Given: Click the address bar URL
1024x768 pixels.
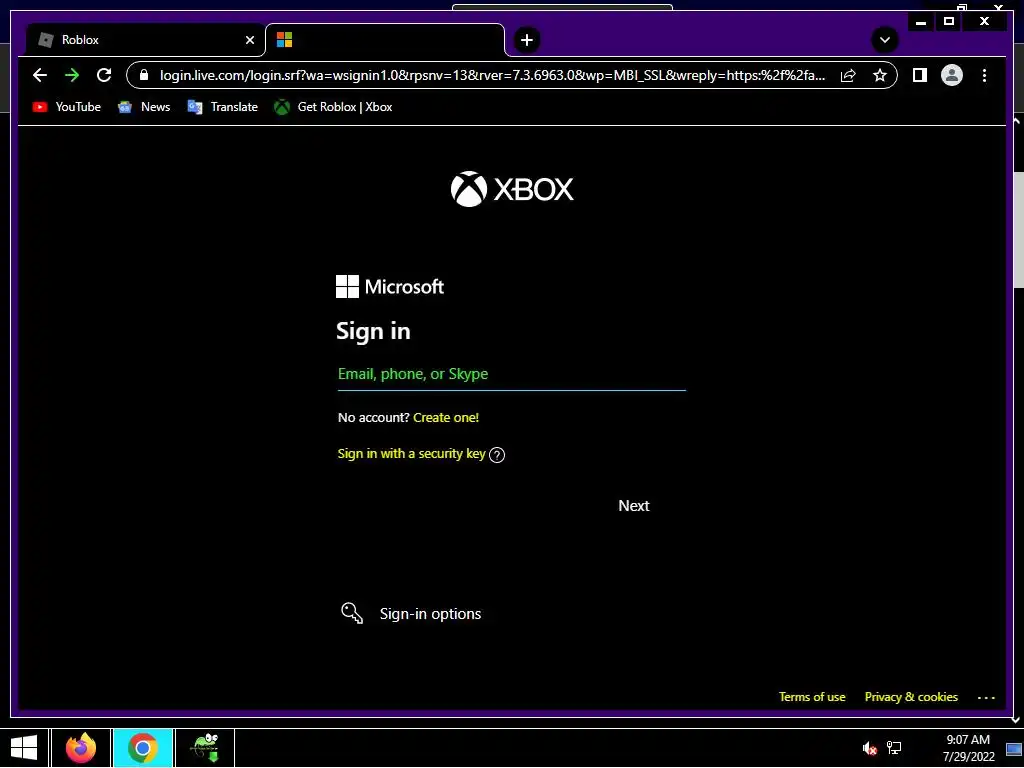Looking at the screenshot, I should click(492, 75).
